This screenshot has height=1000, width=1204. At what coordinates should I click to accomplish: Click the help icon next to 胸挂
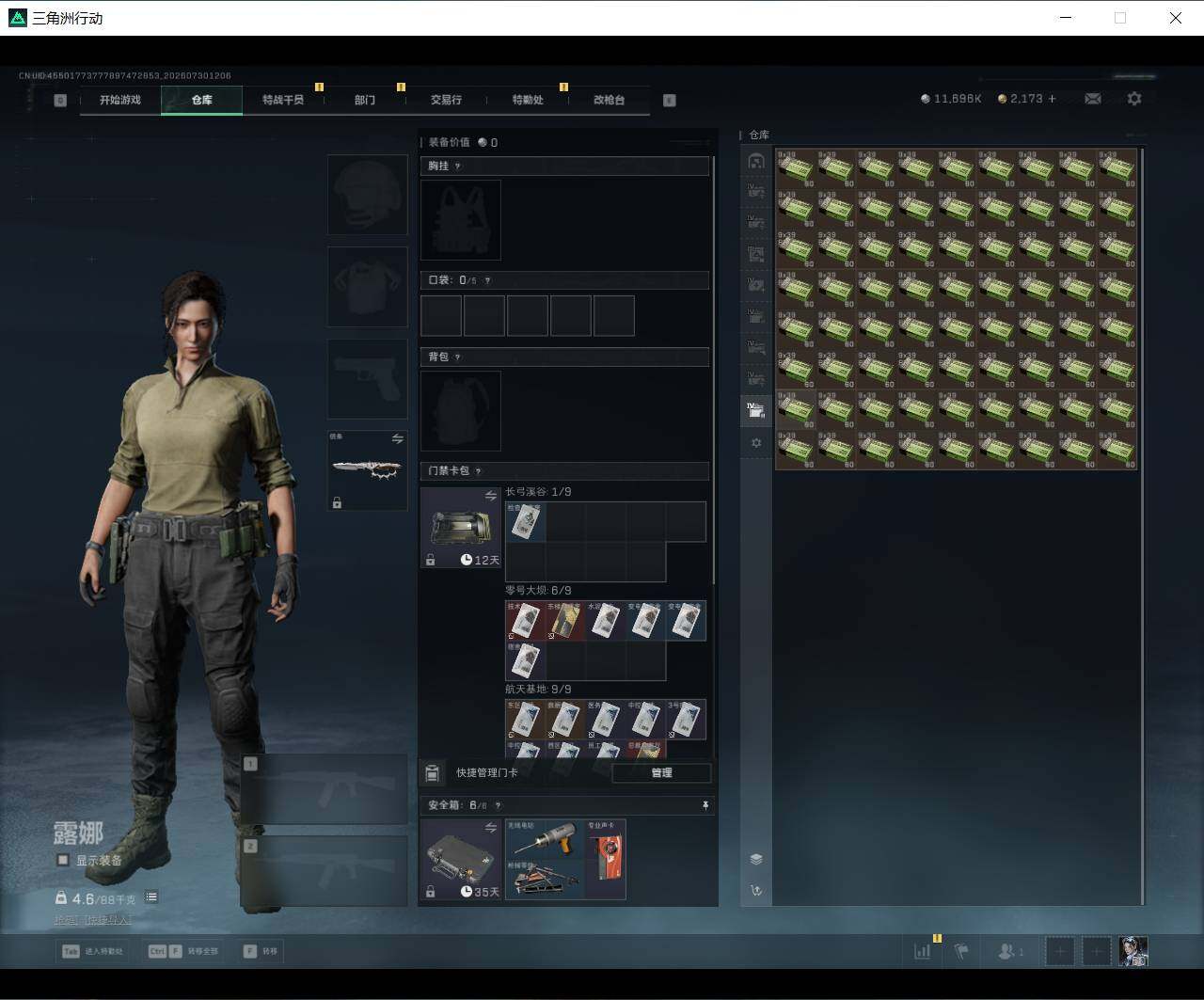click(x=458, y=167)
